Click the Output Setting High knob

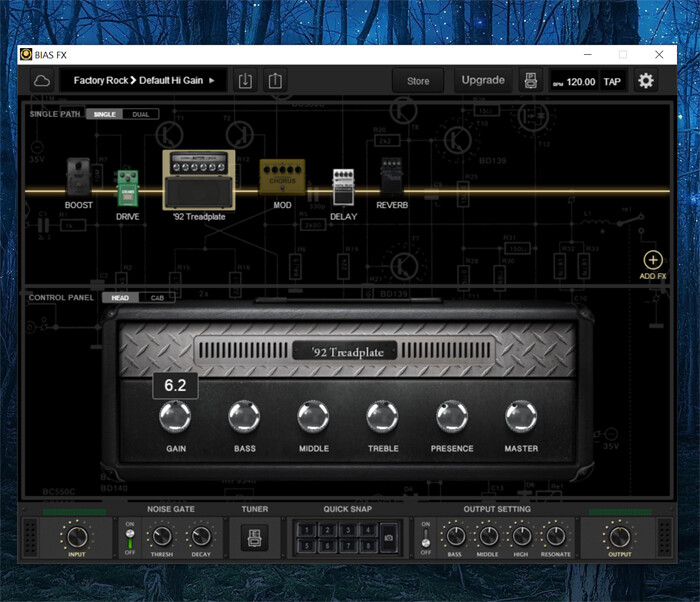(x=521, y=536)
